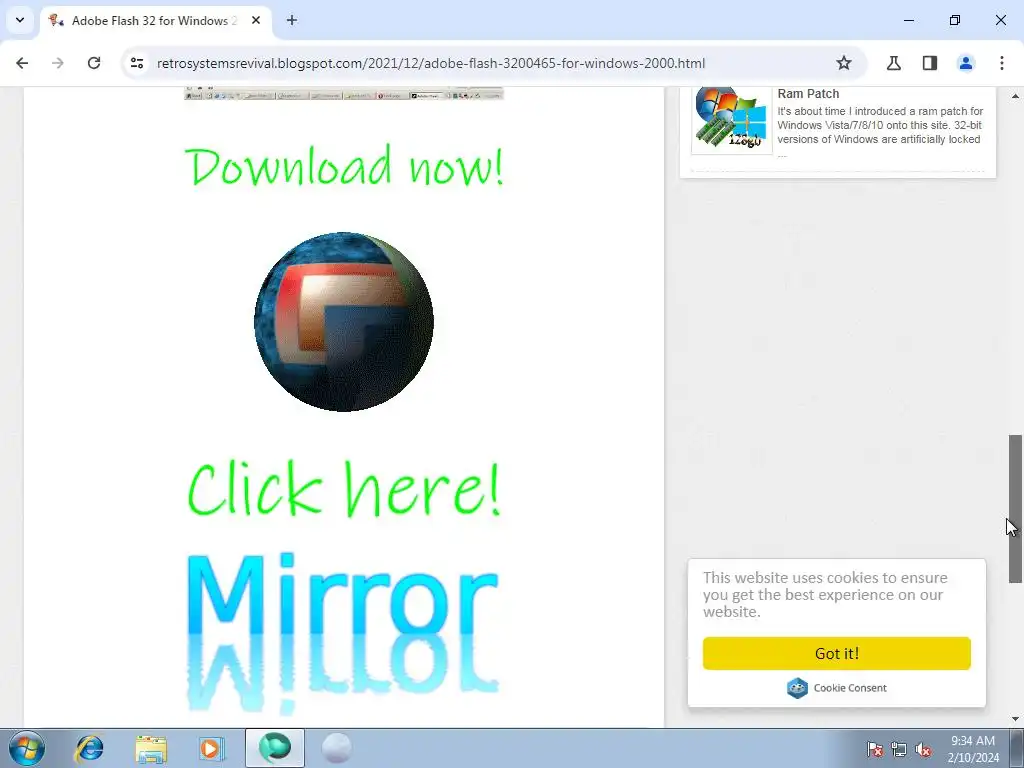1024x768 pixels.
Task: Close the Adobe Flash tab
Action: (256, 20)
